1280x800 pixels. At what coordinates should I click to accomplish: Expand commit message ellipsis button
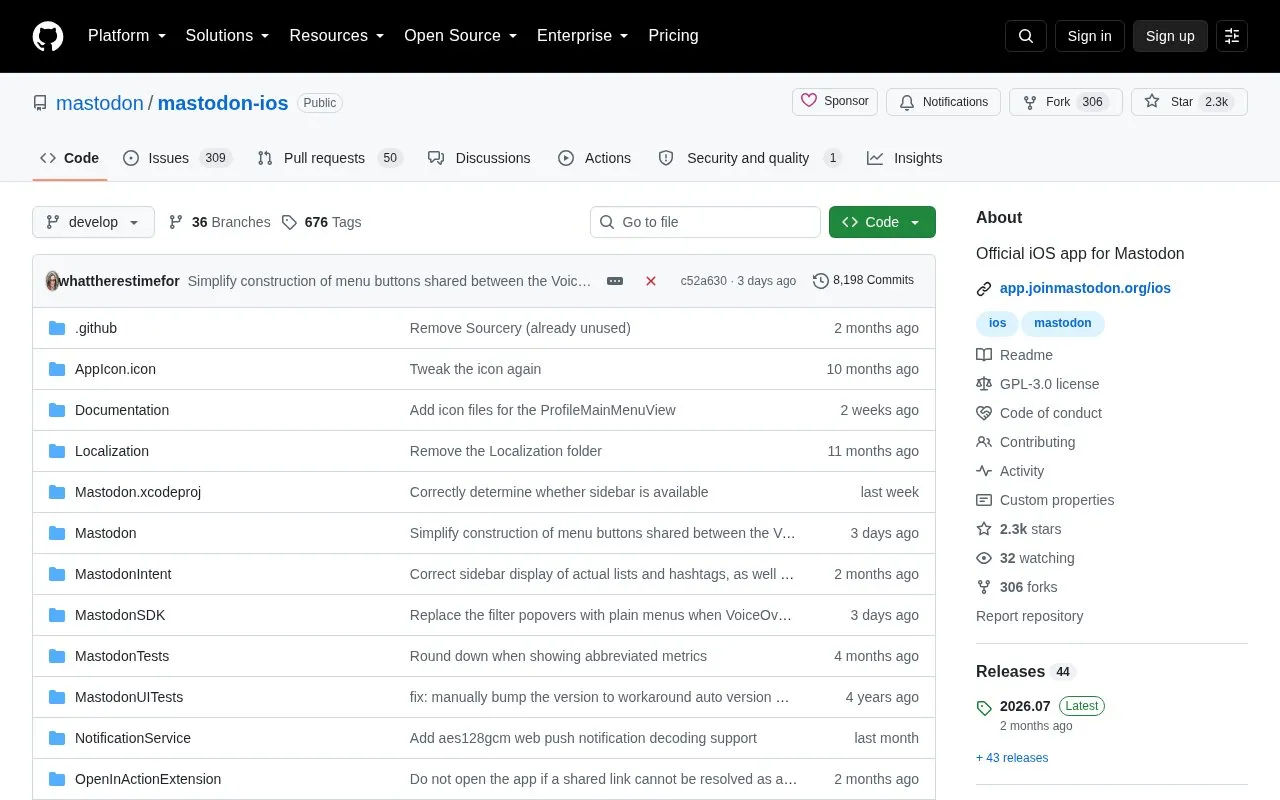pos(615,281)
